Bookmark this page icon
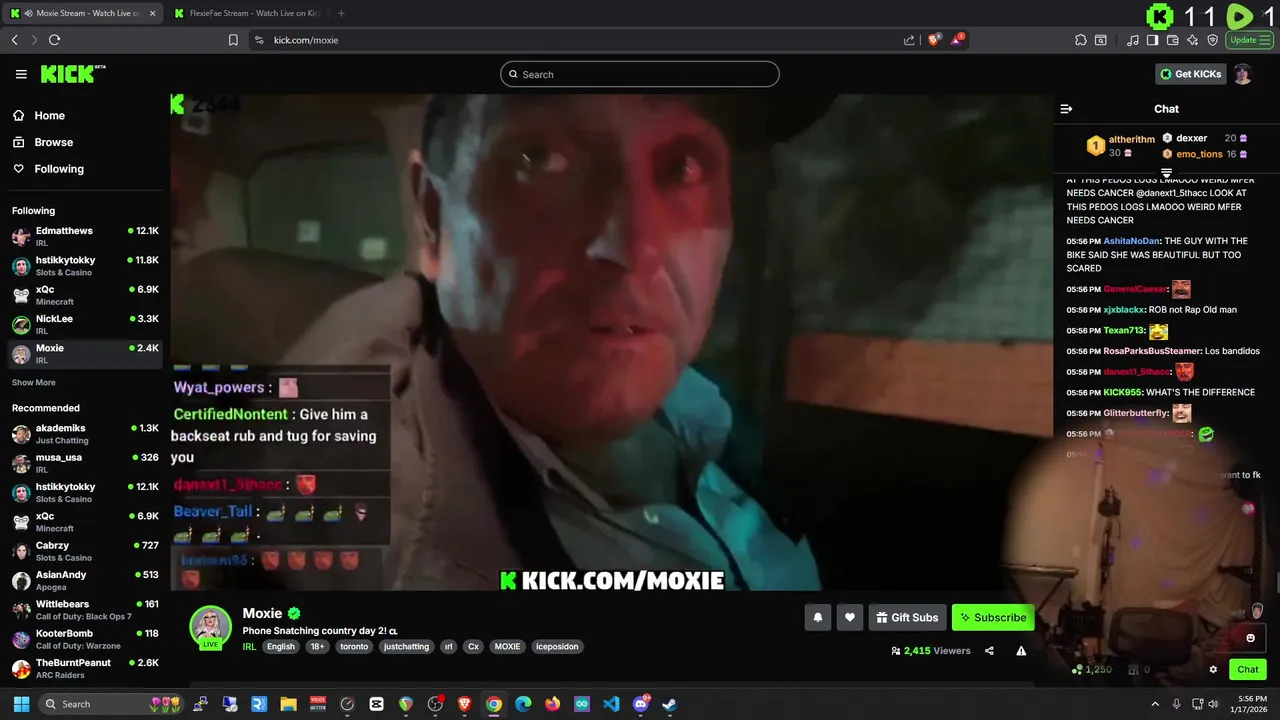The height and width of the screenshot is (720, 1280). [x=233, y=40]
